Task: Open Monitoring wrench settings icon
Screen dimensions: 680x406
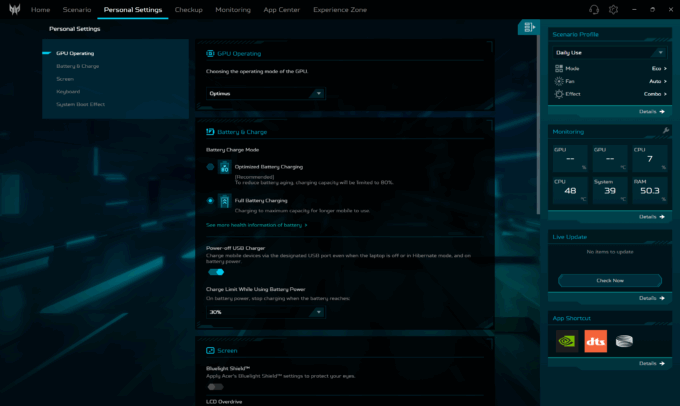Action: (666, 130)
